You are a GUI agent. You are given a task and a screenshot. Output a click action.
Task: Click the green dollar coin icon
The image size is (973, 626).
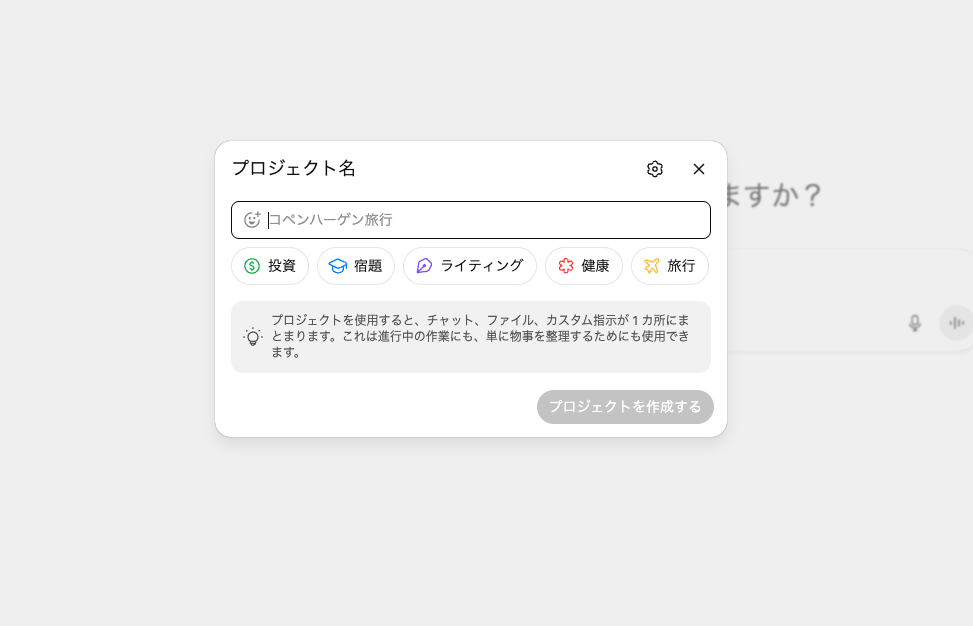pyautogui.click(x=252, y=266)
